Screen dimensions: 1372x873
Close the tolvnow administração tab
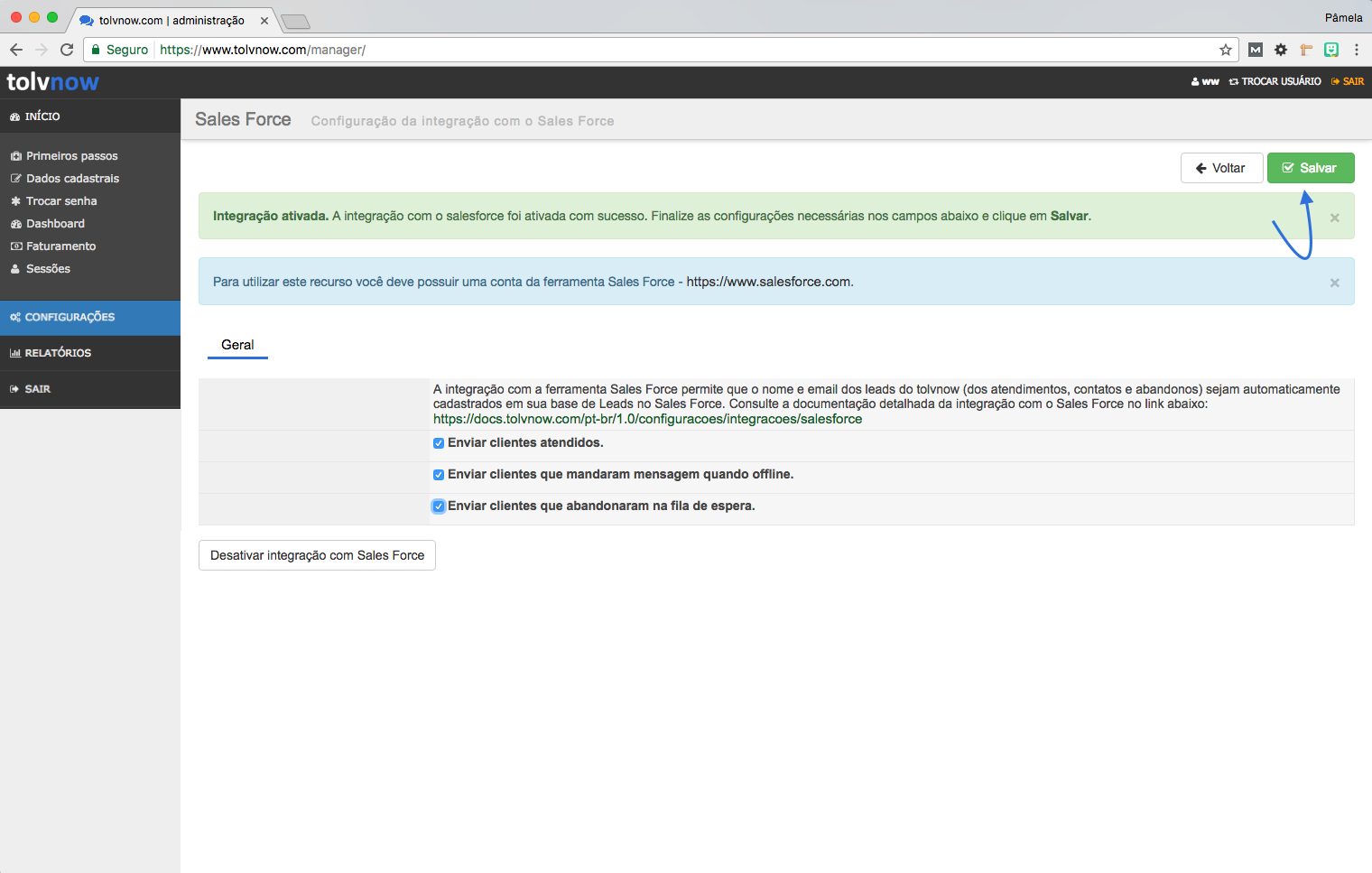(264, 20)
